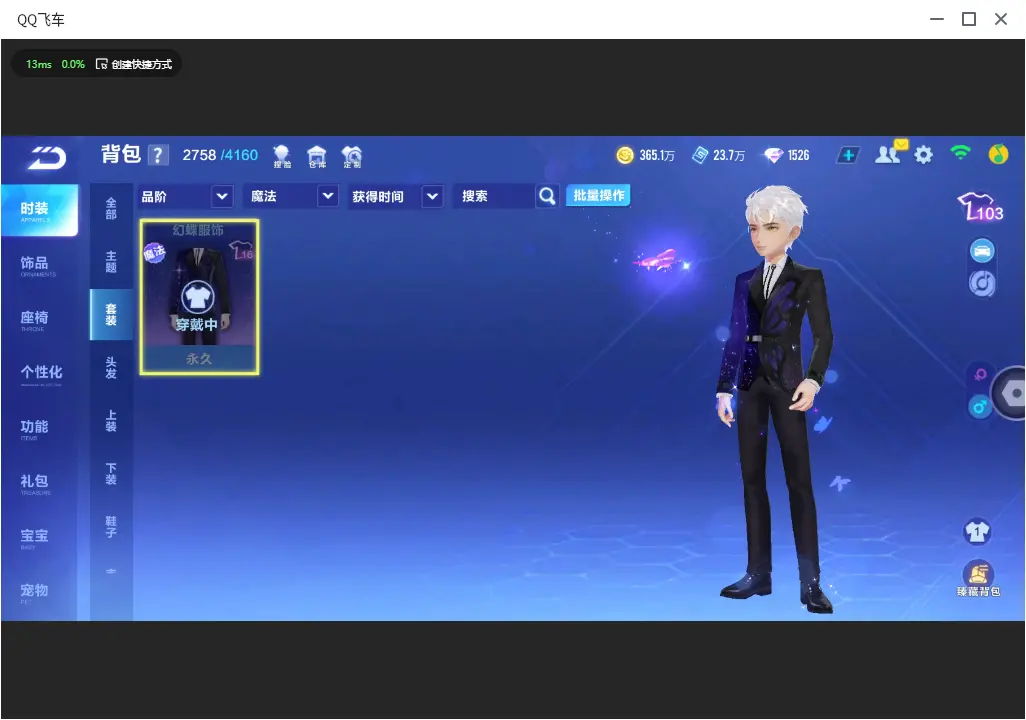The width and height of the screenshot is (1026, 720).
Task: Click the 批量操作 batch operation button
Action: click(598, 196)
